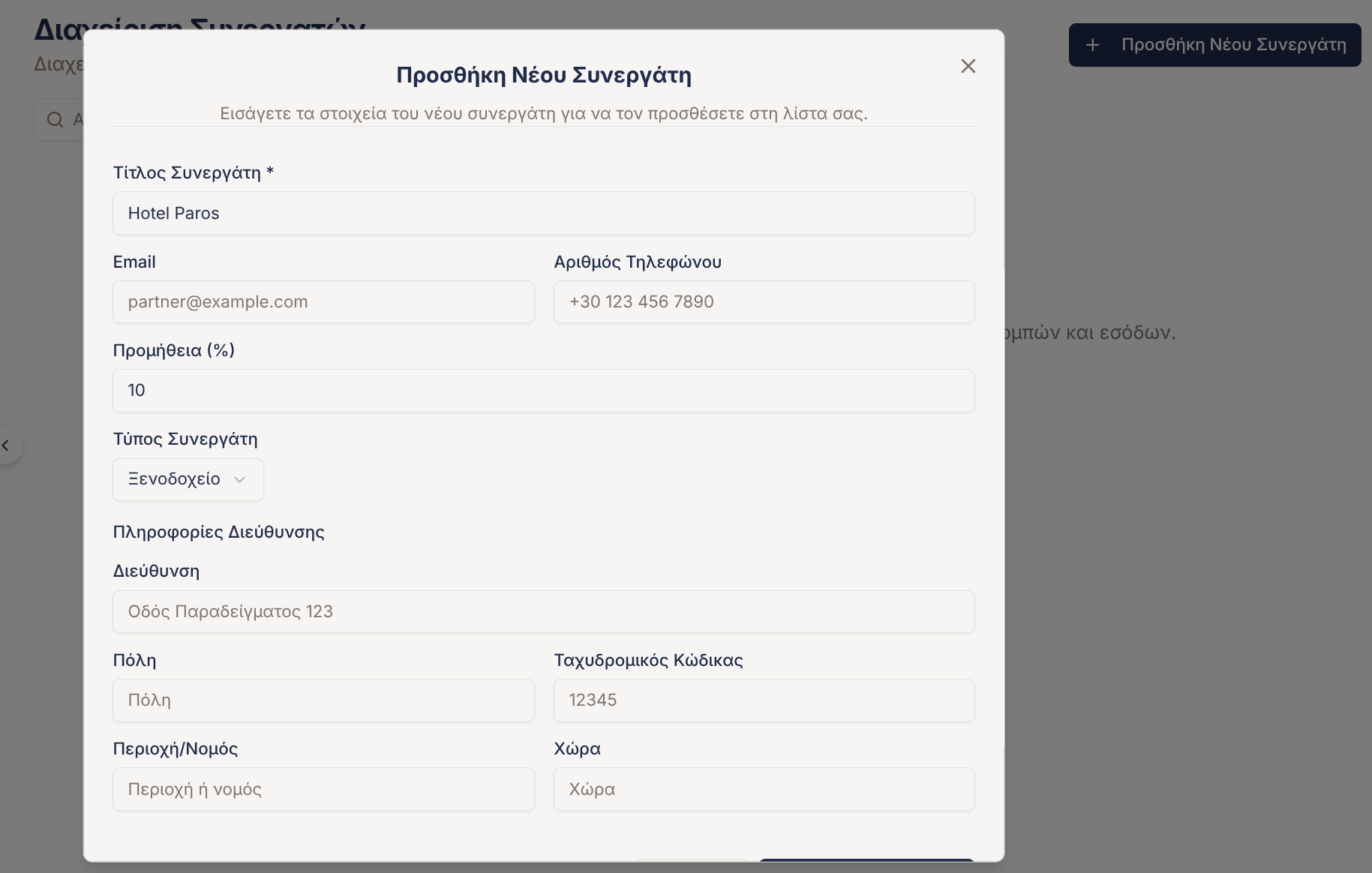Click the Περιοχή/Νομός label
Screen dimensions: 1372x873
coord(175,748)
